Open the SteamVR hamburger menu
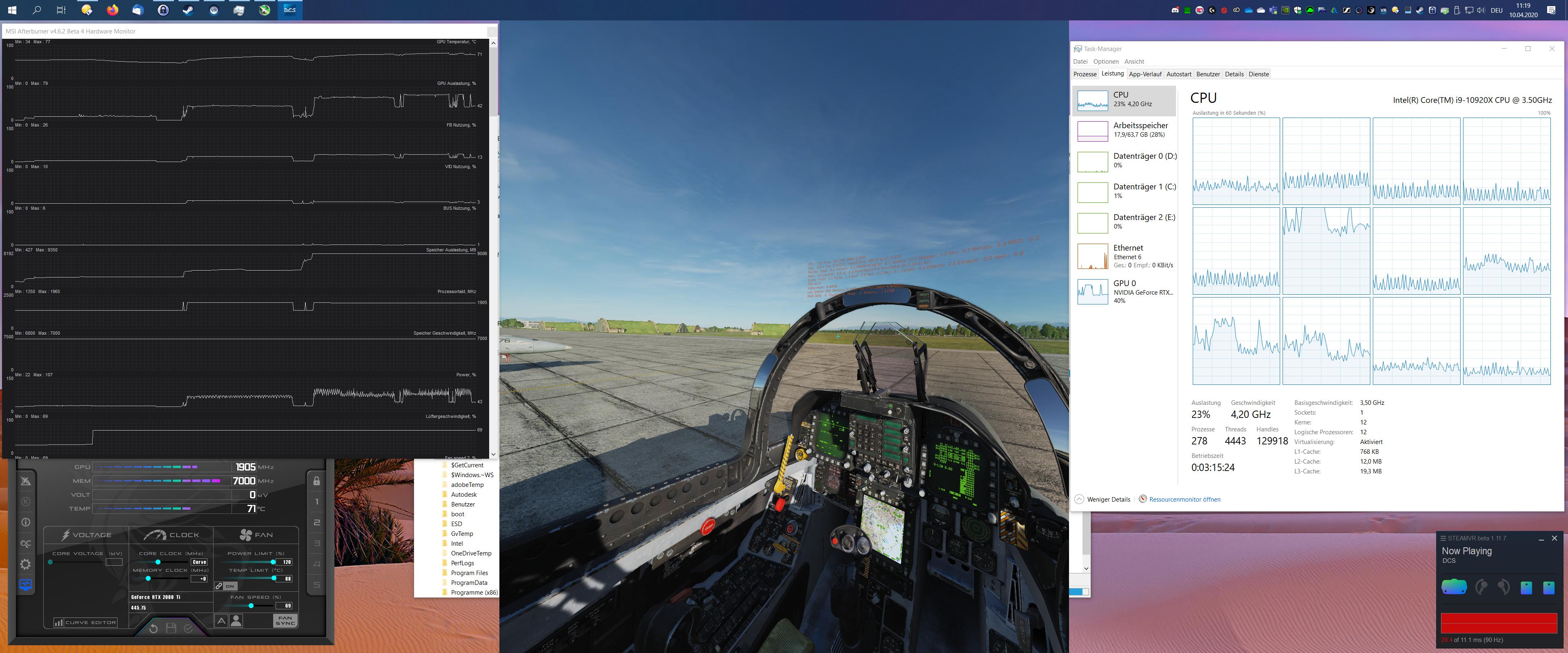1568x653 pixels. point(1443,538)
